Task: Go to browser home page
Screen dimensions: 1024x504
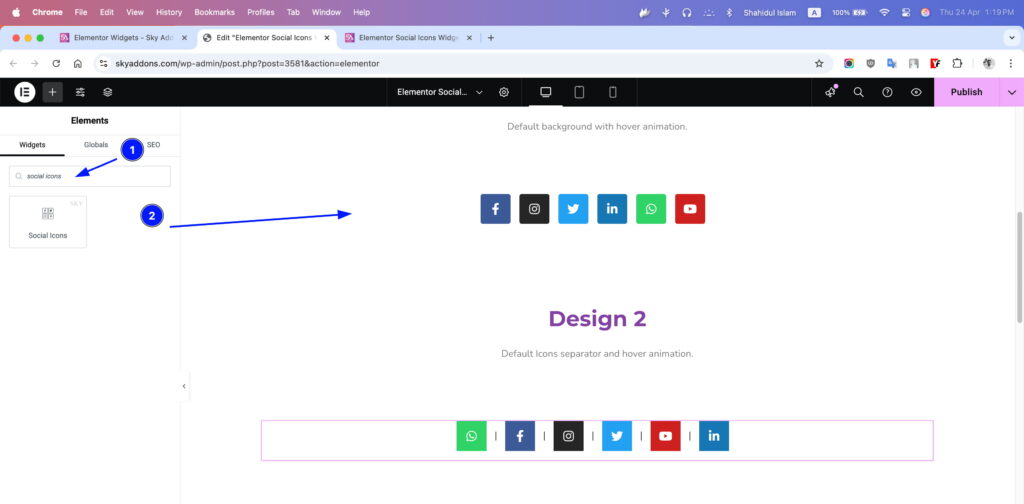Action: click(78, 63)
